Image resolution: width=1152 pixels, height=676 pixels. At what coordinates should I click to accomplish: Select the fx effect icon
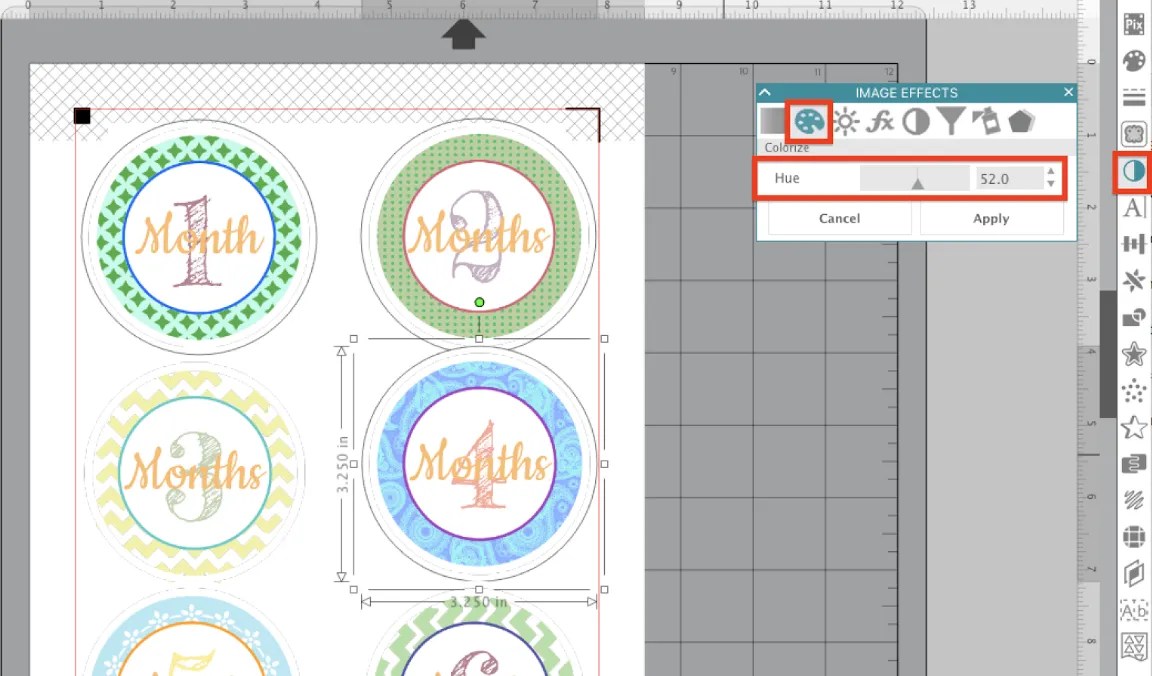883,122
